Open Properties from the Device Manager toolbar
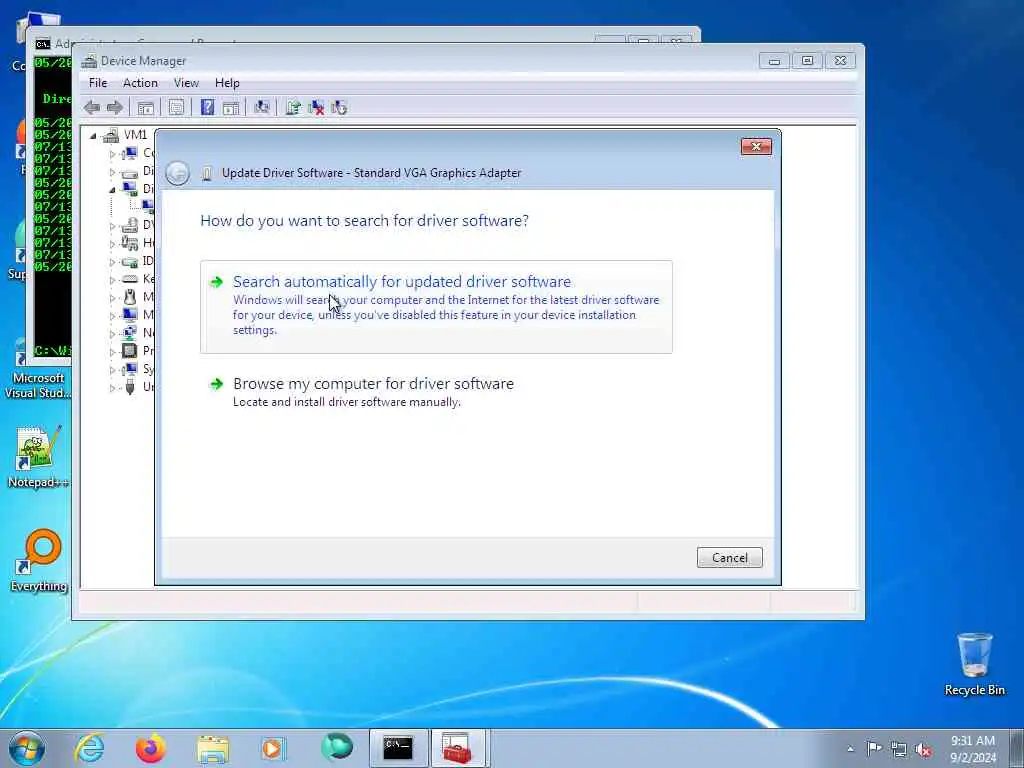 pyautogui.click(x=176, y=108)
